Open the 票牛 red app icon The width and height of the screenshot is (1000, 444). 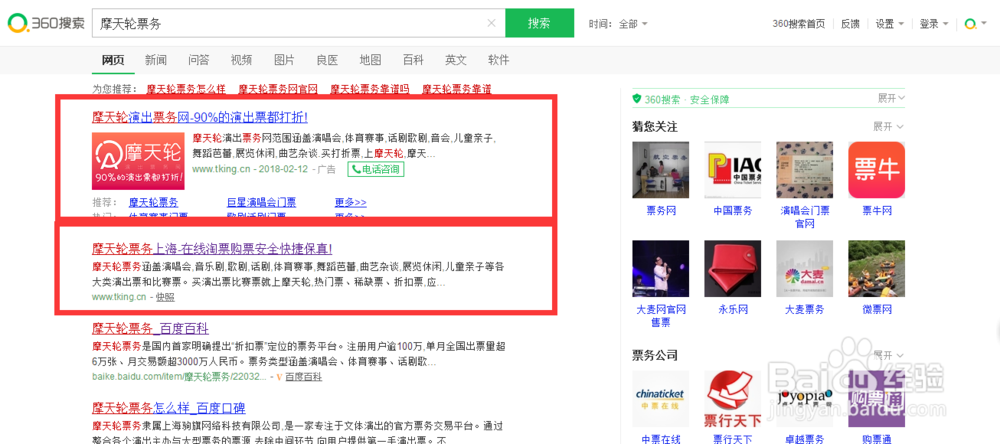tap(876, 170)
